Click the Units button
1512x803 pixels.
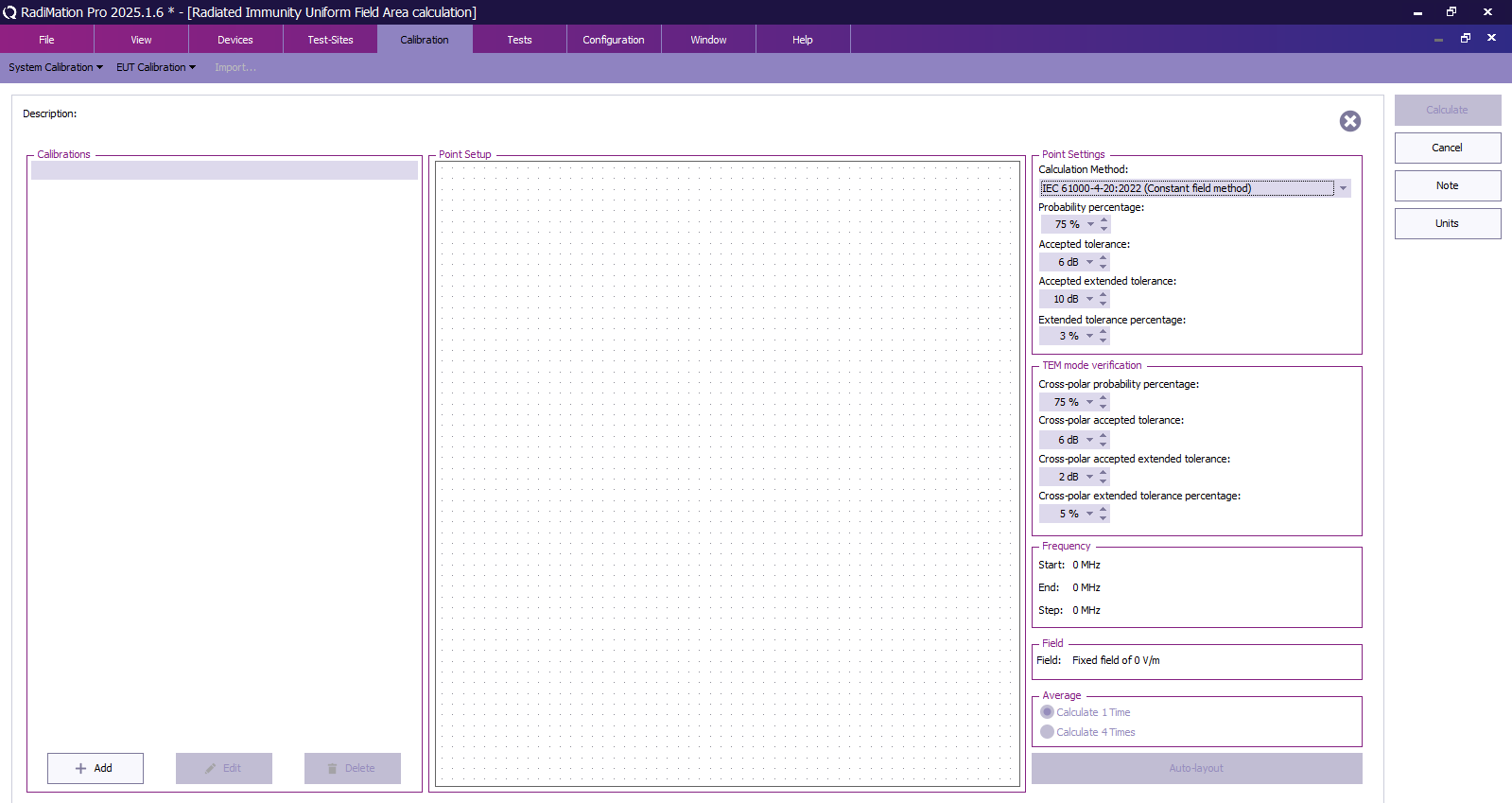(x=1447, y=223)
